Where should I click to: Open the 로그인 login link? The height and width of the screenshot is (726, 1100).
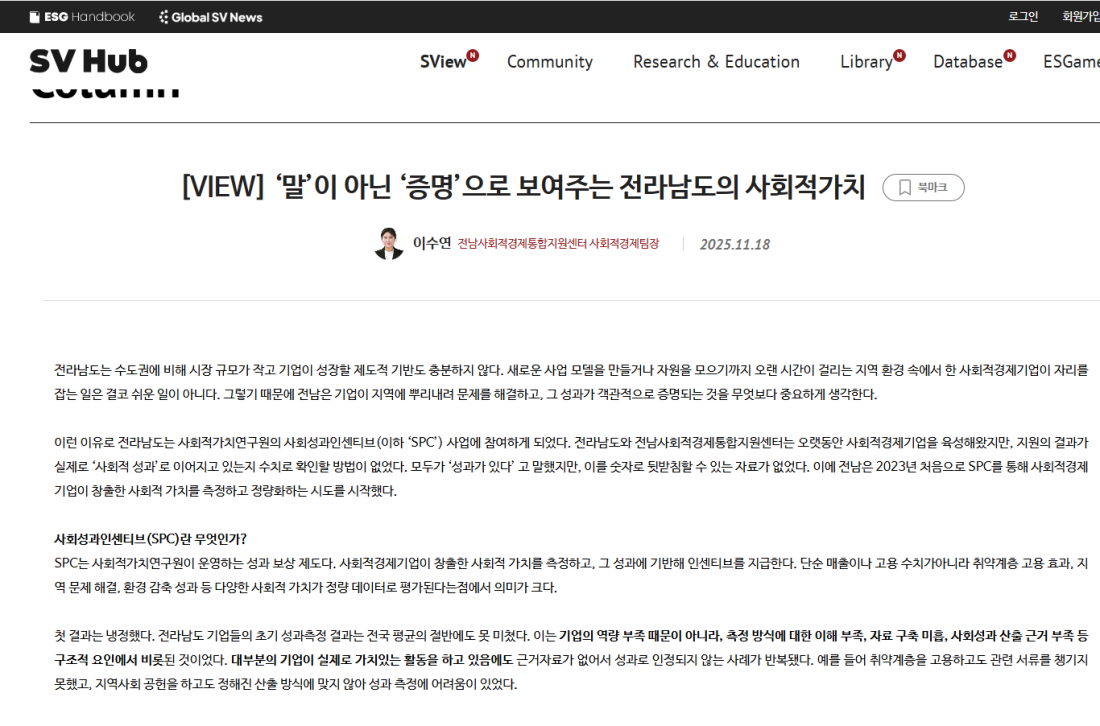tap(1023, 17)
